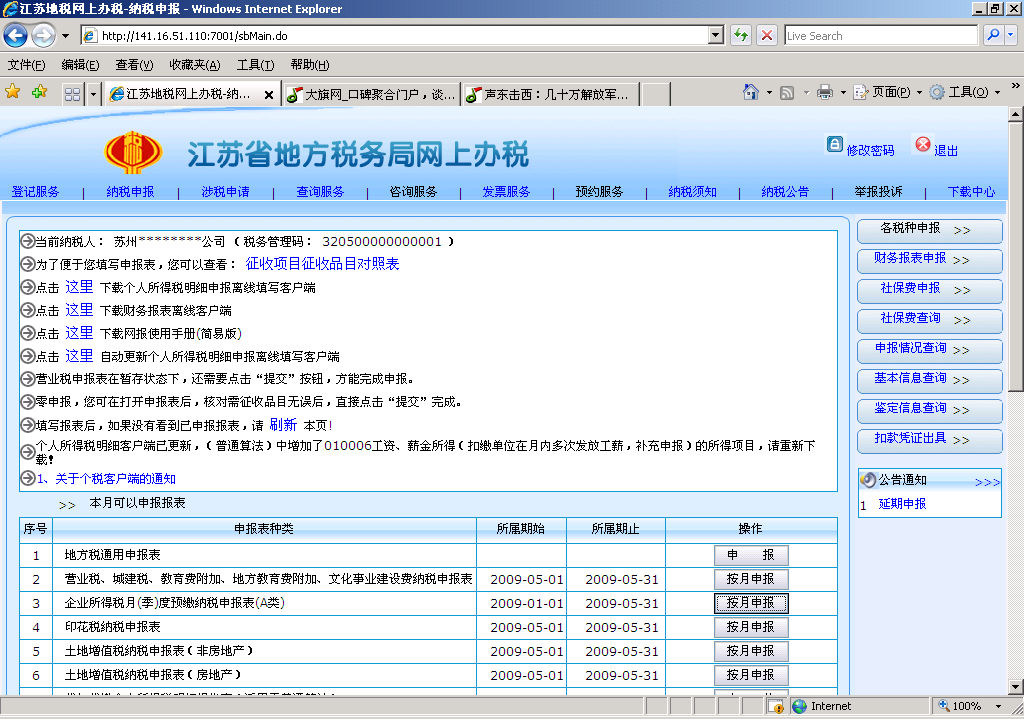Open the 征收项目征收品目对照表 link

(322, 264)
